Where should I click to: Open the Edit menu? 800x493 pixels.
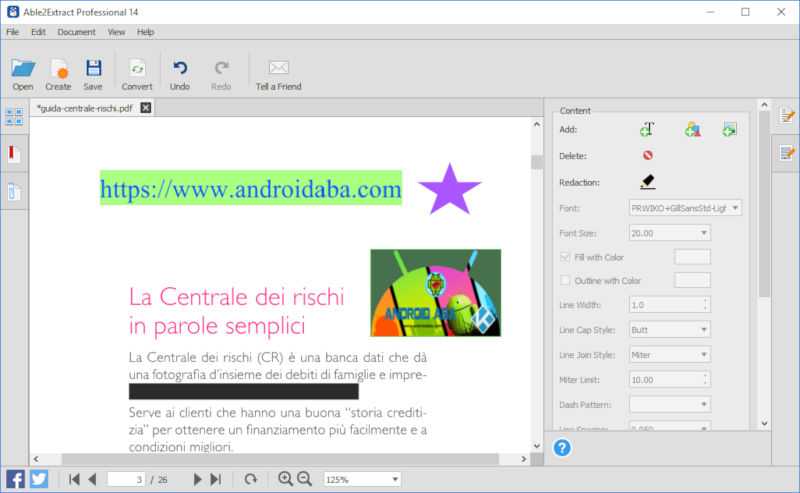click(38, 32)
